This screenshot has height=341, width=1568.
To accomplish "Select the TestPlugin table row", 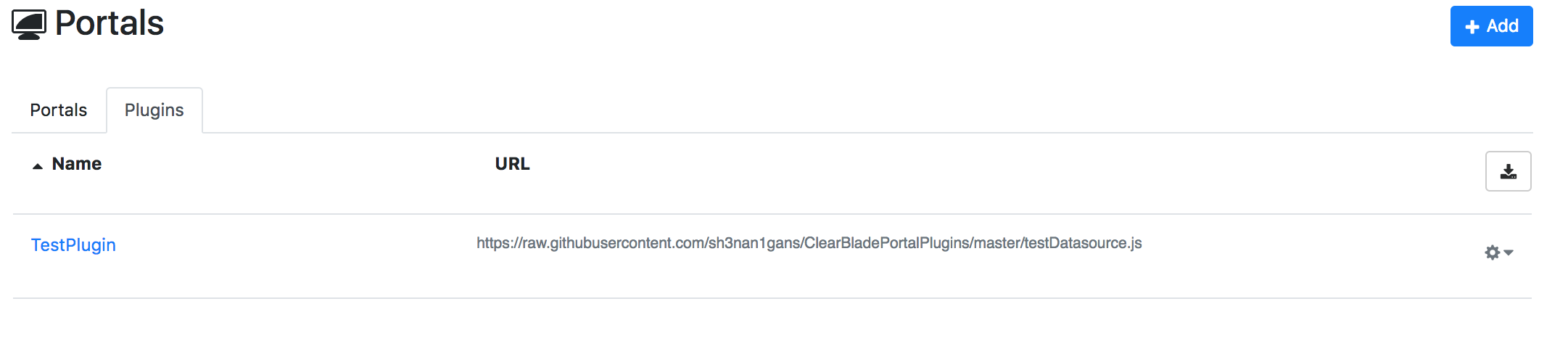I will coord(290,255).
